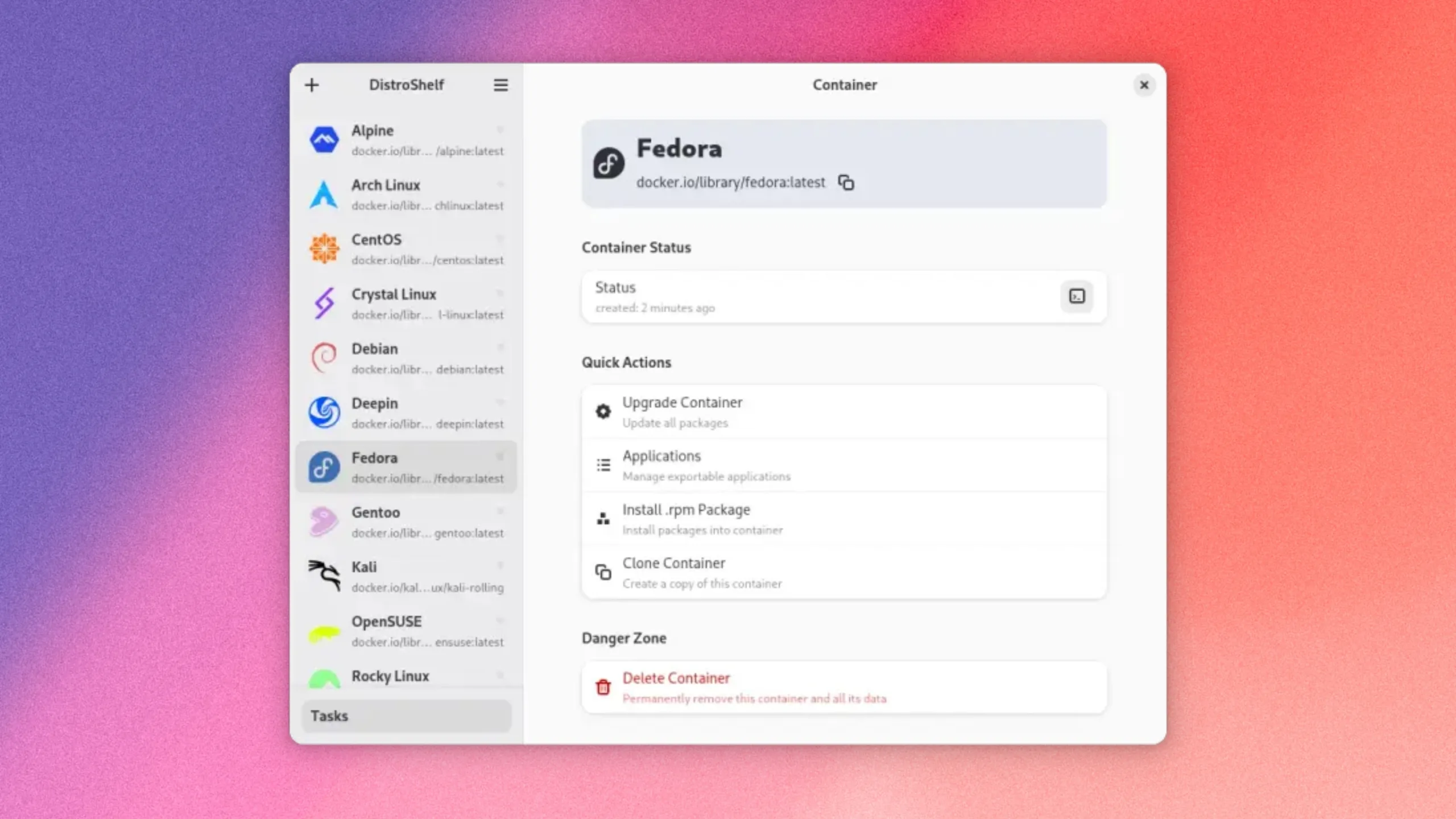Click the Debian swirl icon
The image size is (1456, 819).
point(324,358)
